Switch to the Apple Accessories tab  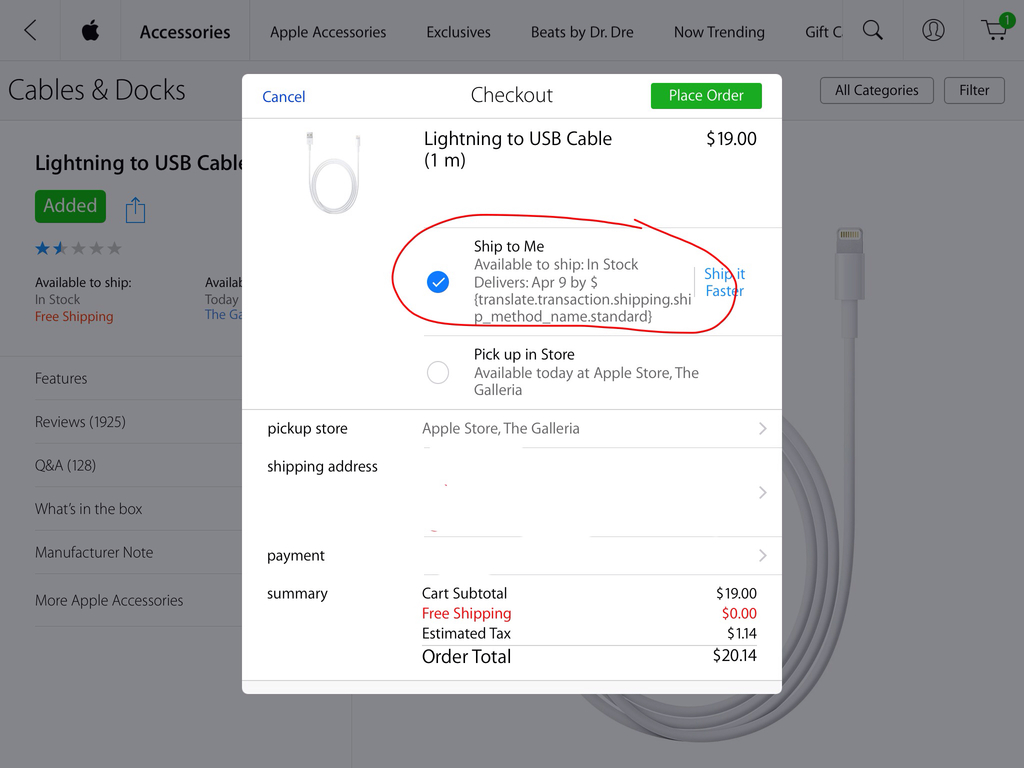coord(328,32)
